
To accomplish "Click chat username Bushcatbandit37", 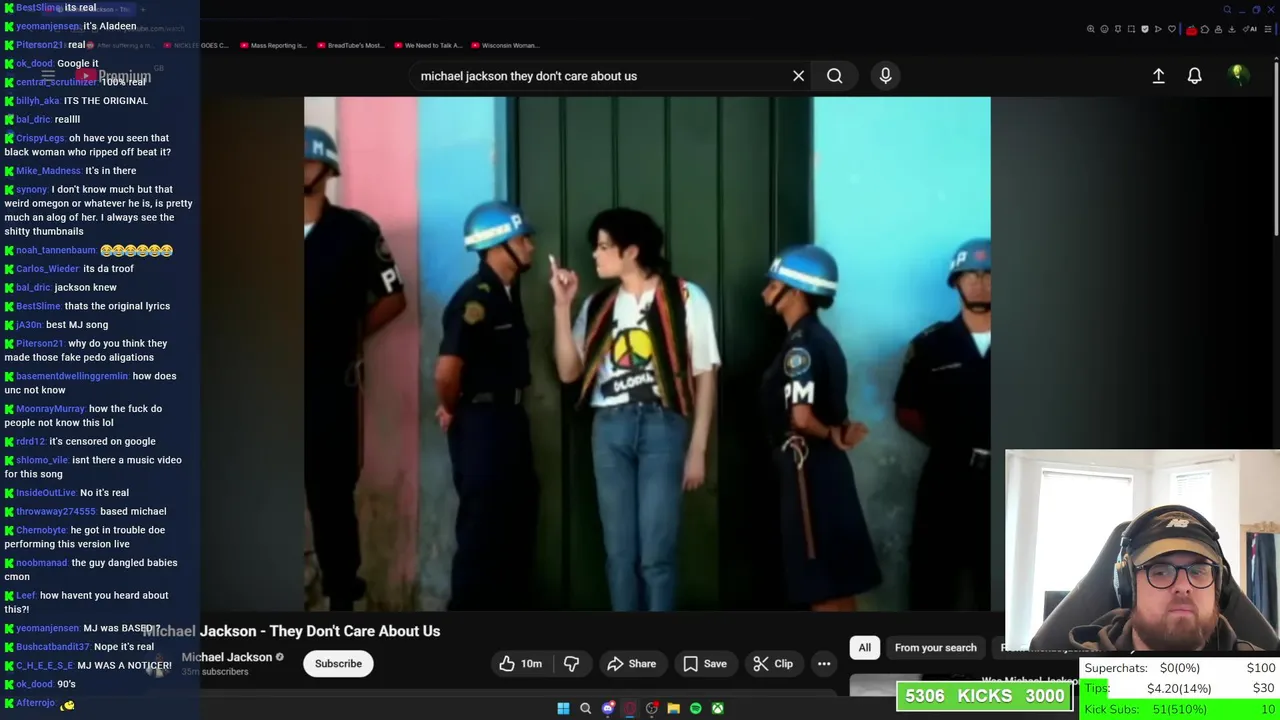I will [53, 646].
